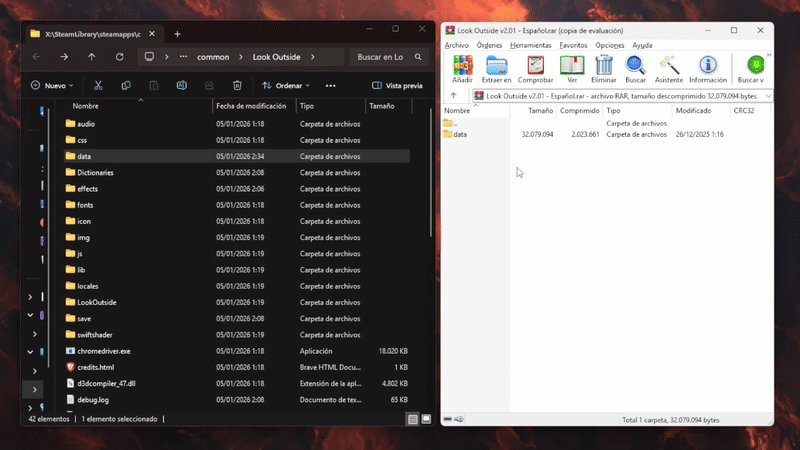The width and height of the screenshot is (800, 450).
Task: Refresh the Explorer folder view
Action: click(x=119, y=57)
